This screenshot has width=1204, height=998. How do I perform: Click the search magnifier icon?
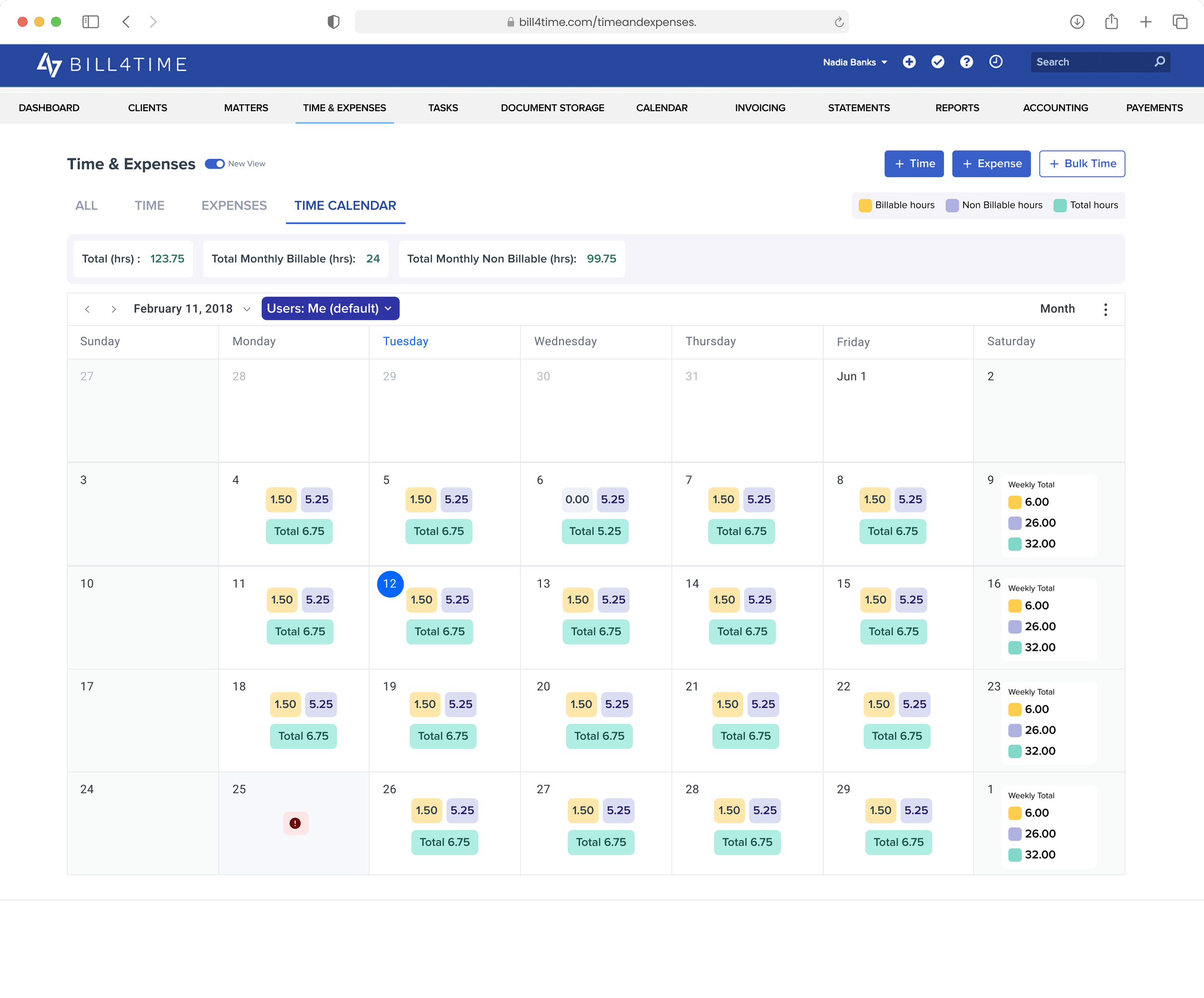click(x=1159, y=62)
